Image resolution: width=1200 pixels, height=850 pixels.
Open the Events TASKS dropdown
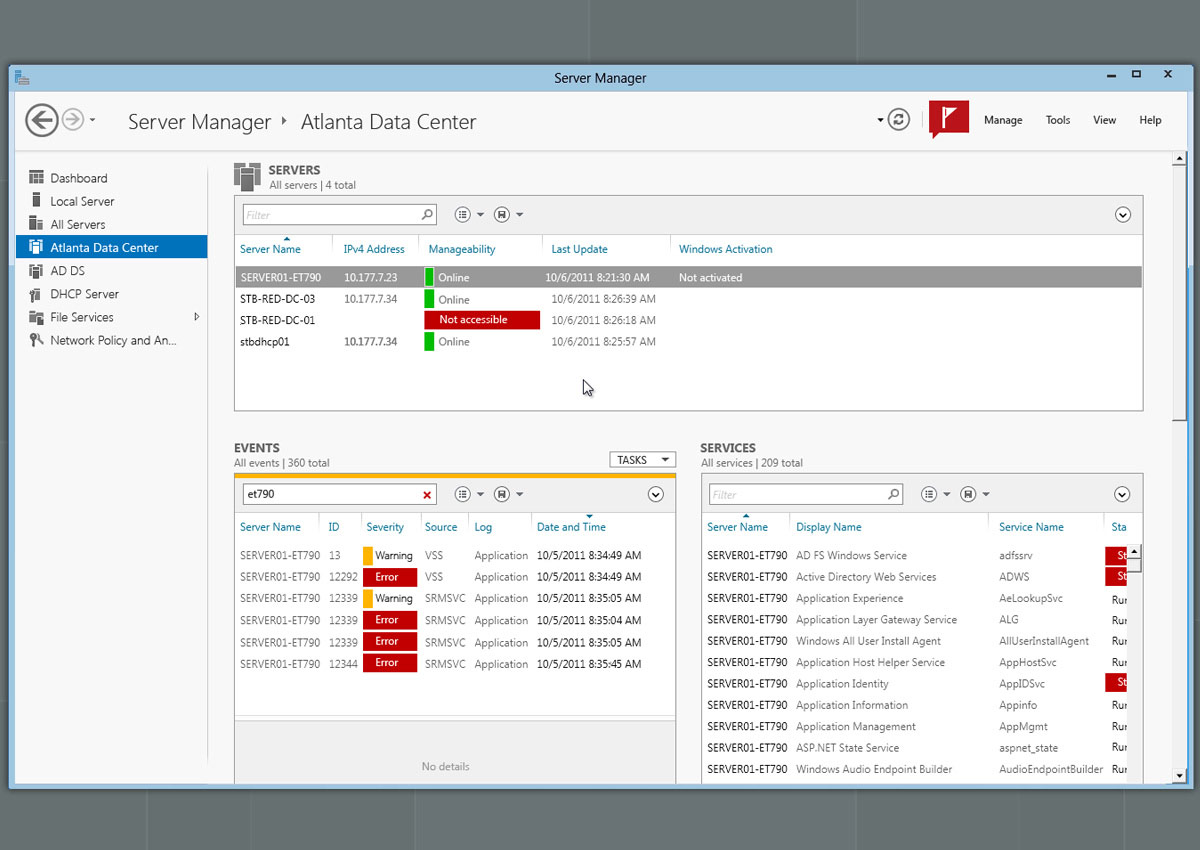click(x=643, y=460)
